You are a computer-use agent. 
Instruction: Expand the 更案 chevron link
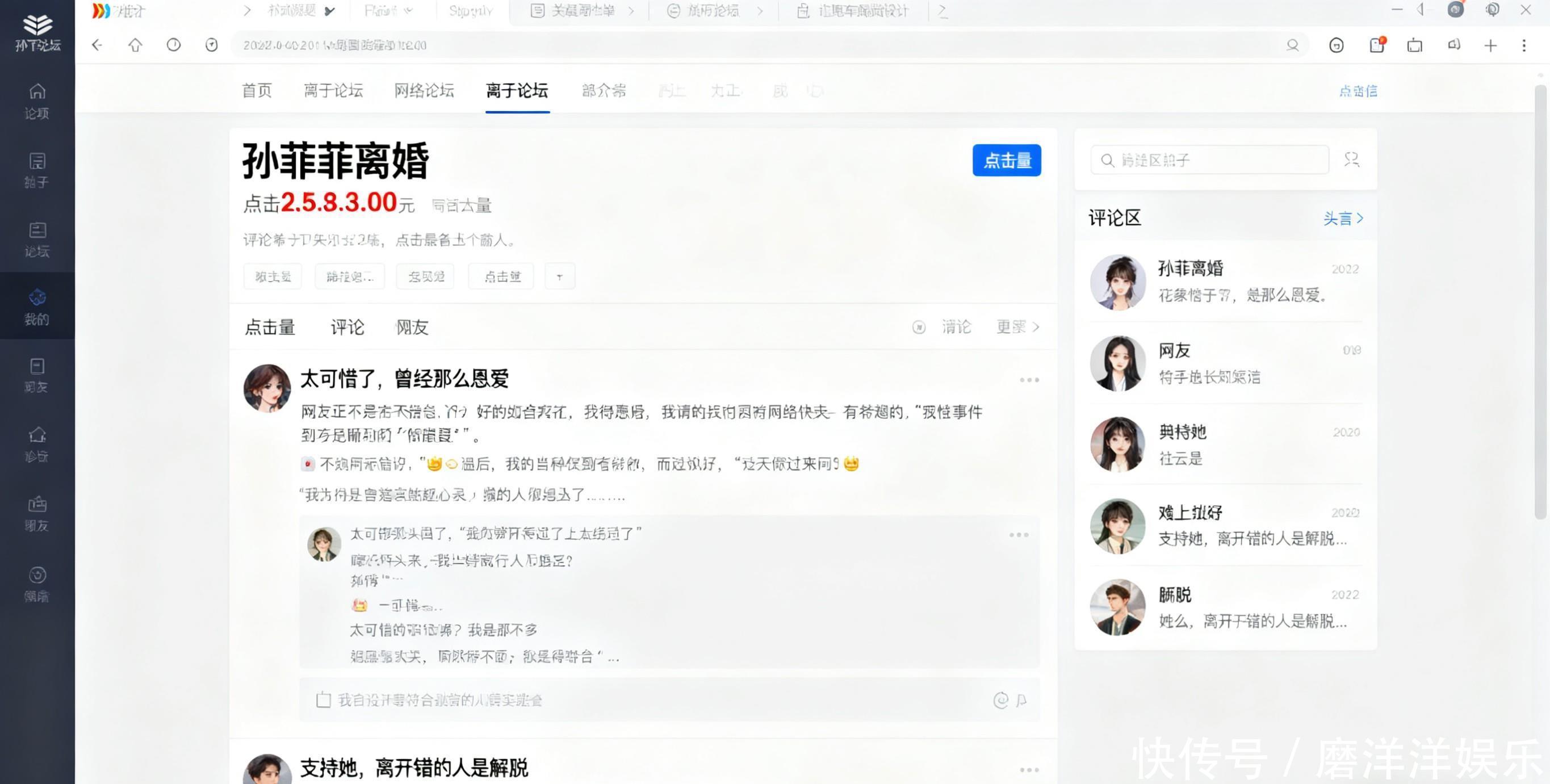[1017, 327]
